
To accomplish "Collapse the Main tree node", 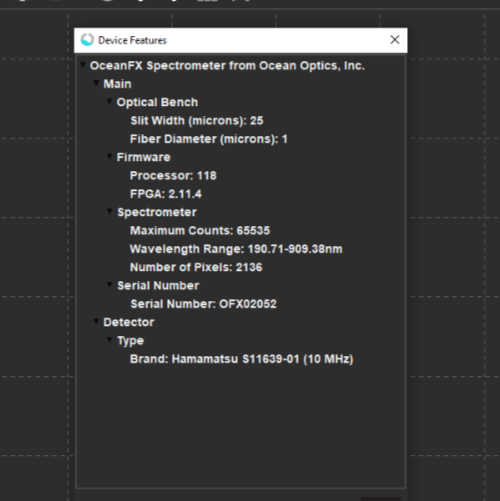I will click(x=96, y=82).
